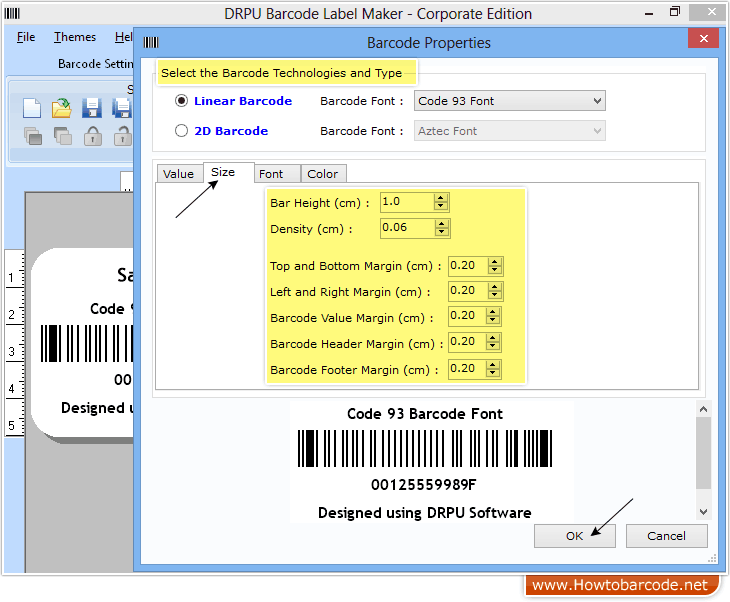Click the Left and Right Margin field
The height and width of the screenshot is (602, 730).
click(468, 291)
